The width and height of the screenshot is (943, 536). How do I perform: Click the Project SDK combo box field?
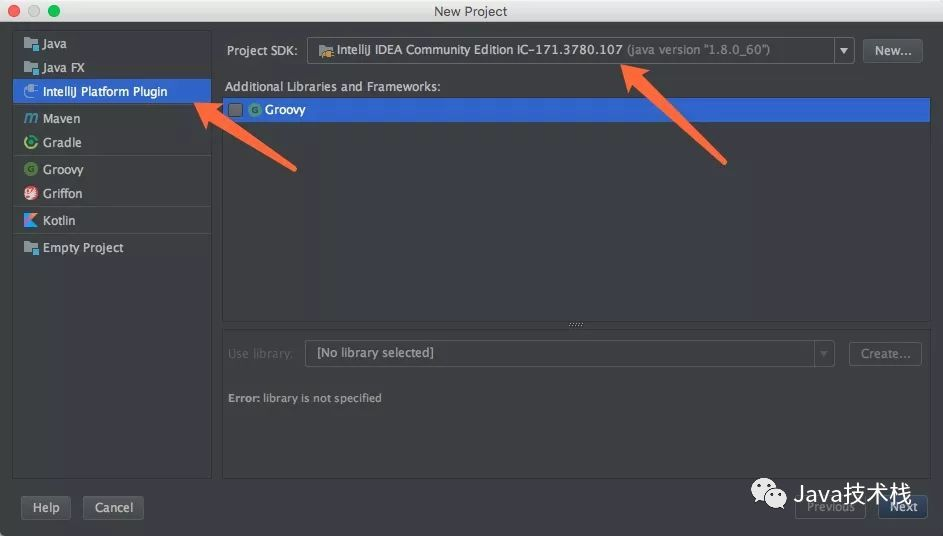coord(570,51)
